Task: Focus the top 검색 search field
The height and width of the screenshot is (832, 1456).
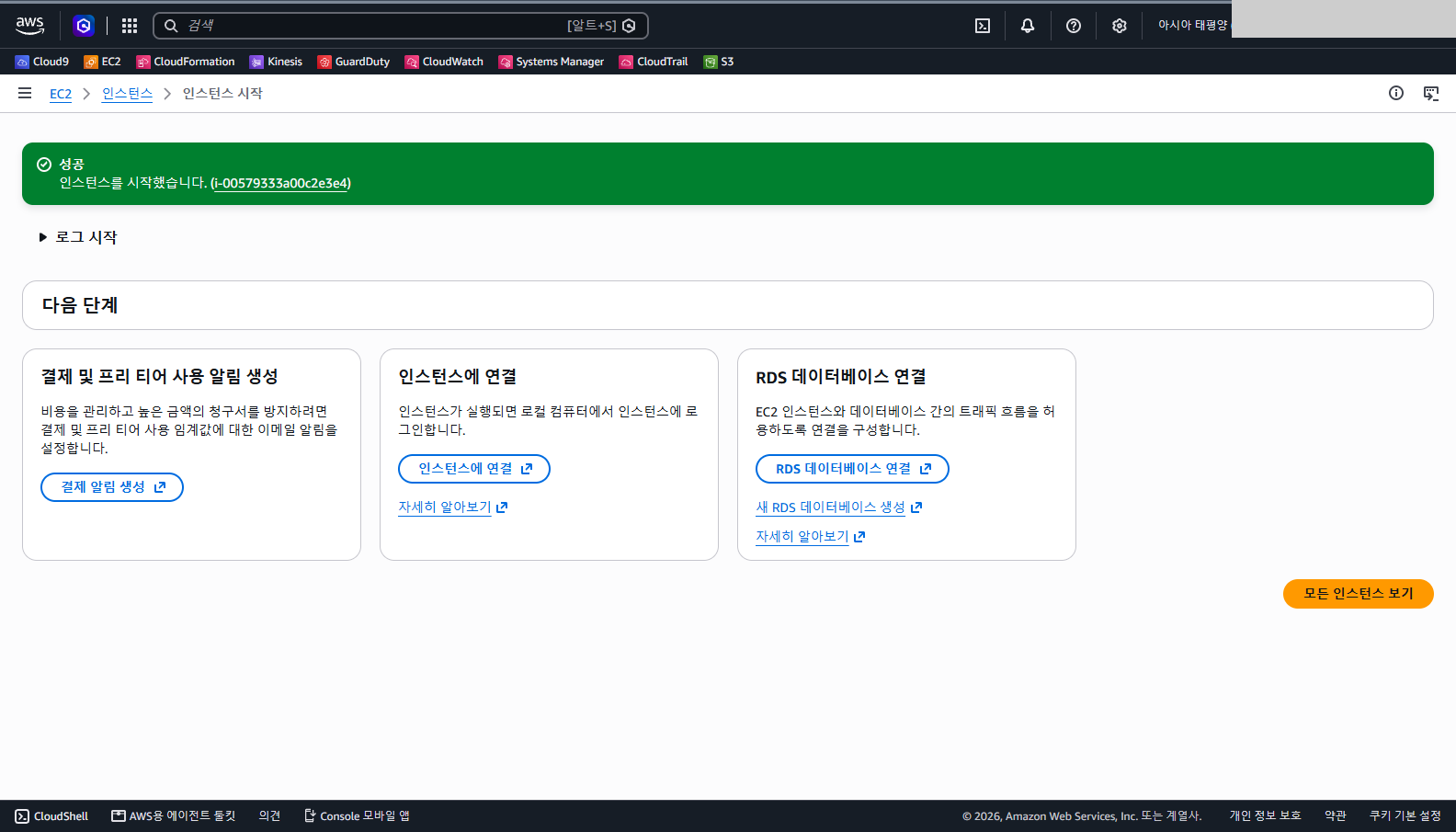Action: point(401,26)
